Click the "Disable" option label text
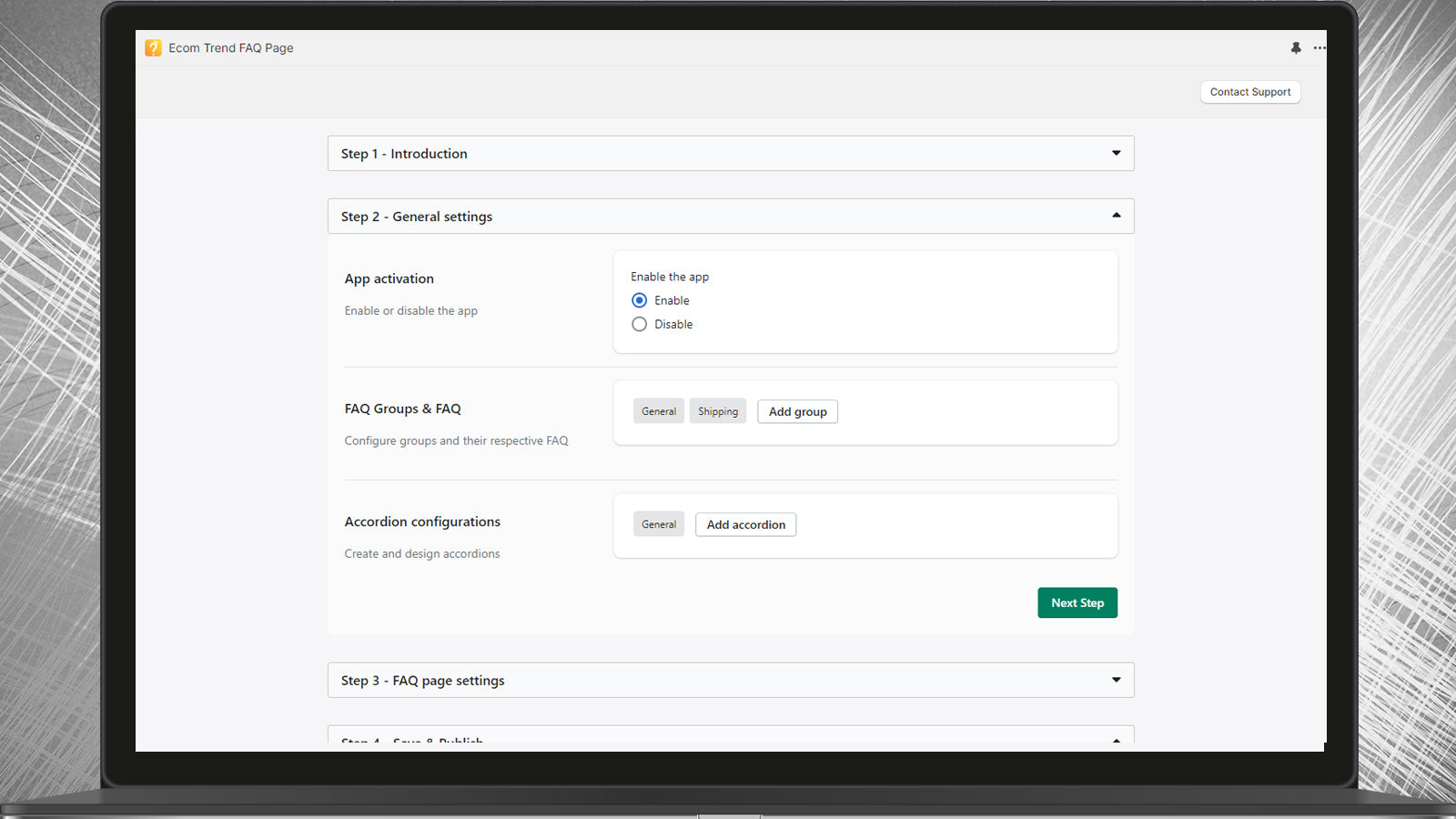The height and width of the screenshot is (819, 1456). click(x=673, y=324)
